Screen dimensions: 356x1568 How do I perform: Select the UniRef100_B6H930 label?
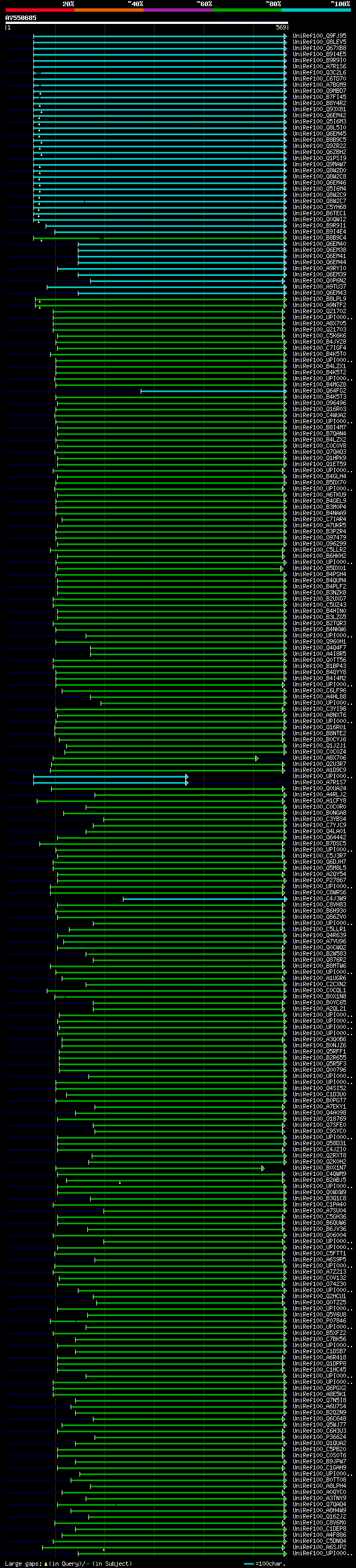(319, 911)
